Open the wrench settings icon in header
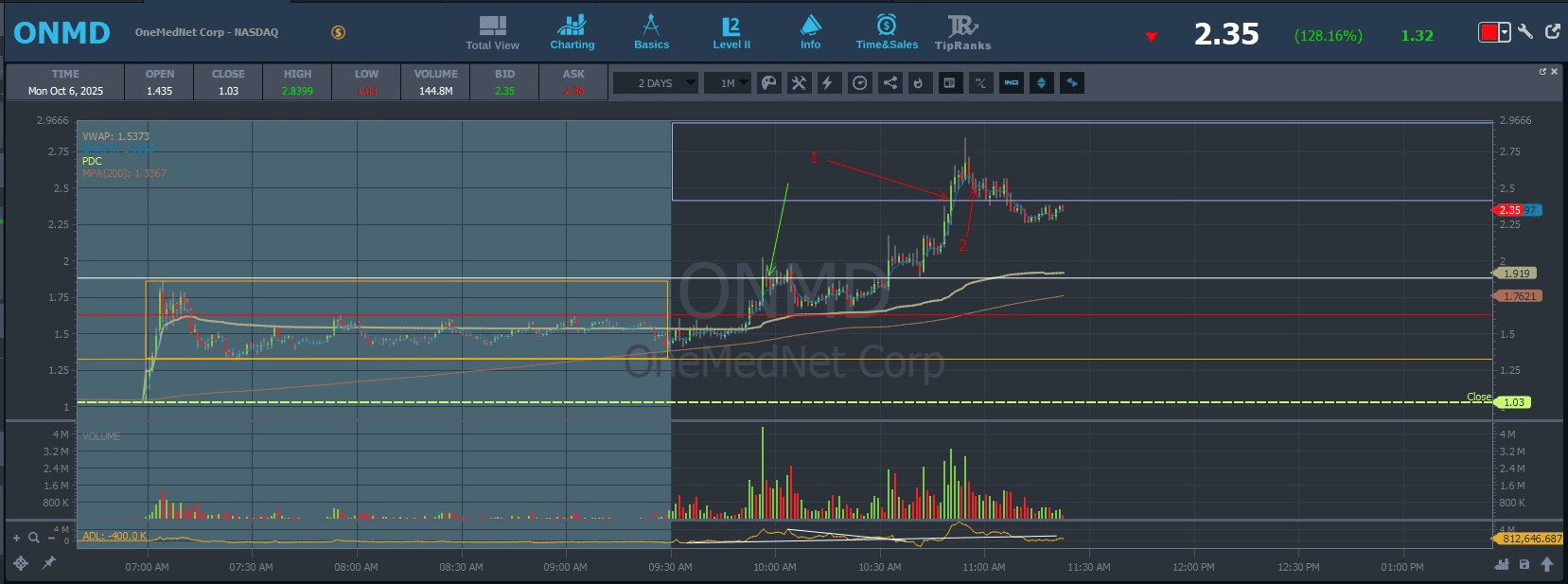1568x584 pixels. pos(1525,32)
